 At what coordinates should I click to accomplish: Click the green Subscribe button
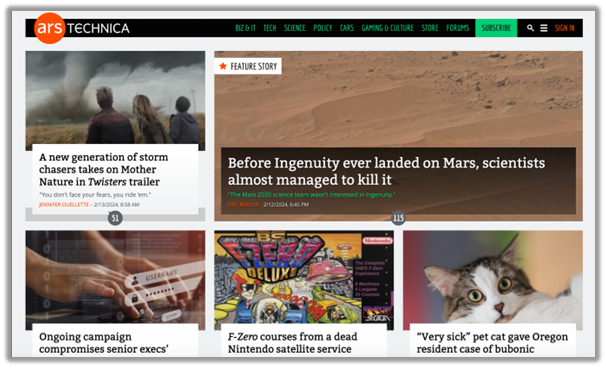click(x=496, y=28)
